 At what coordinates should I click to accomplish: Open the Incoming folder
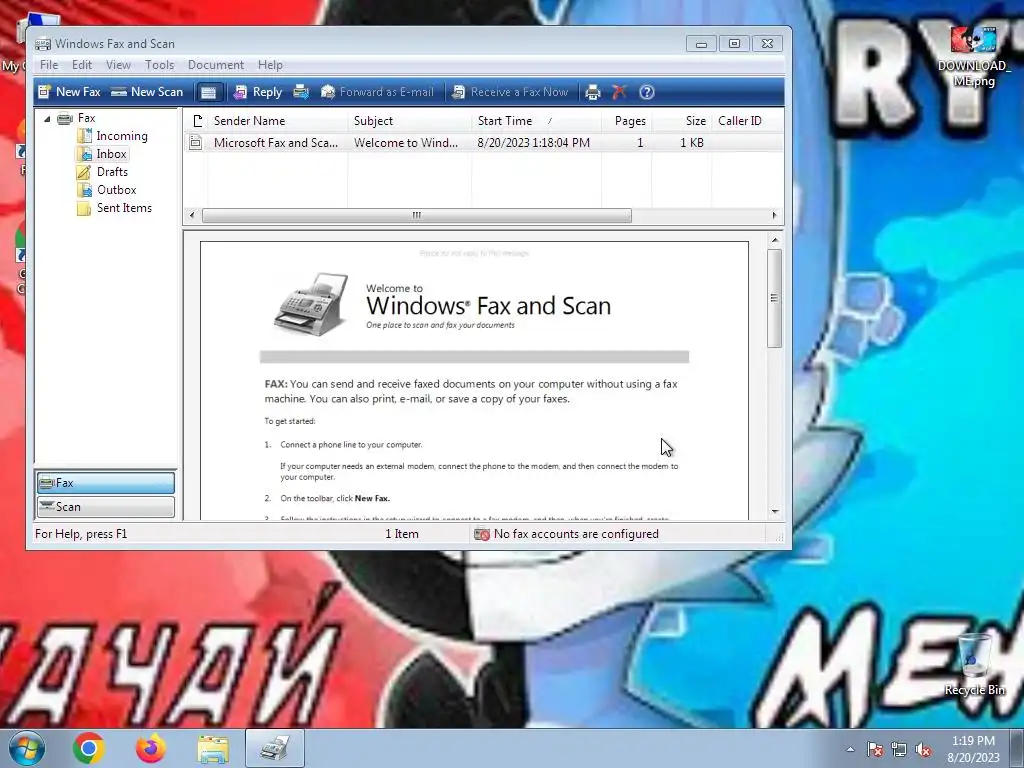[x=121, y=136]
